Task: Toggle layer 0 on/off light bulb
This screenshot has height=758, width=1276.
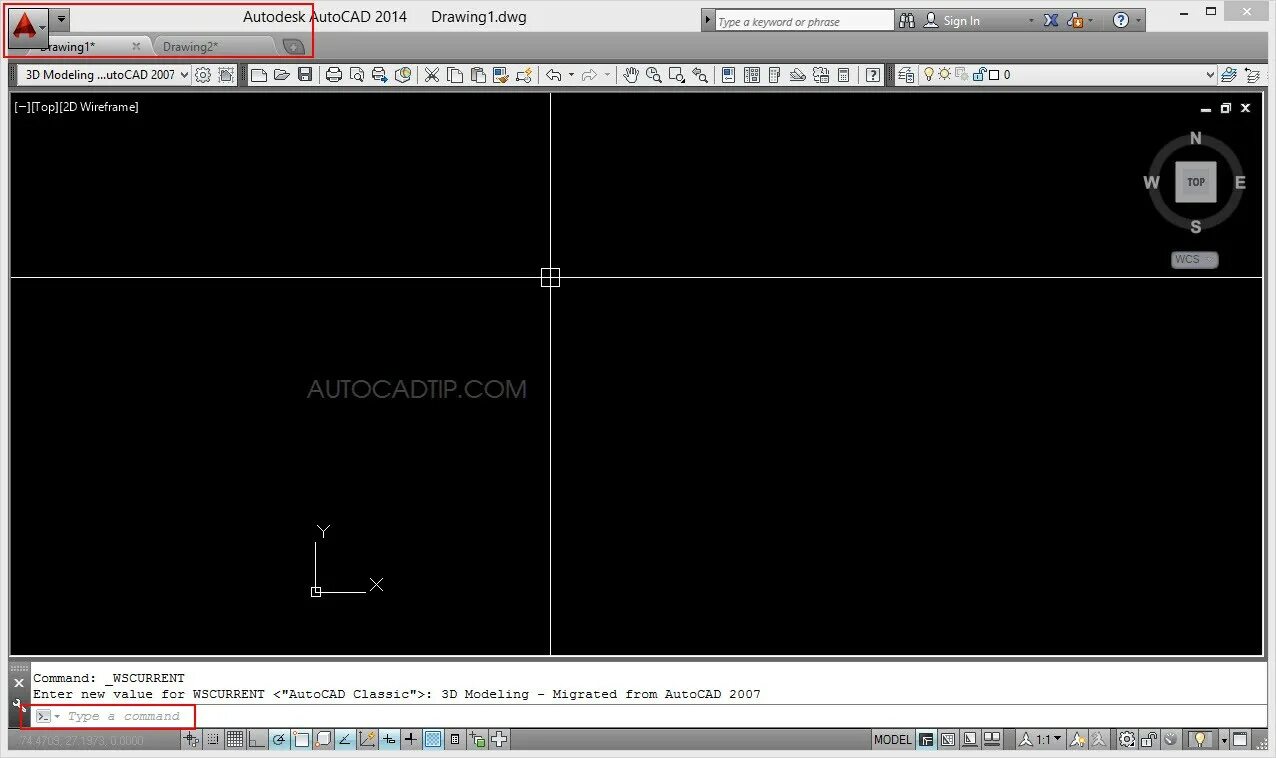Action: pos(928,75)
